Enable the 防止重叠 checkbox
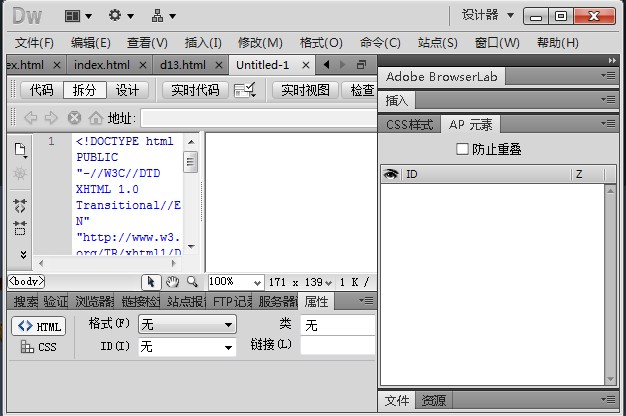The height and width of the screenshot is (416, 626). click(462, 149)
